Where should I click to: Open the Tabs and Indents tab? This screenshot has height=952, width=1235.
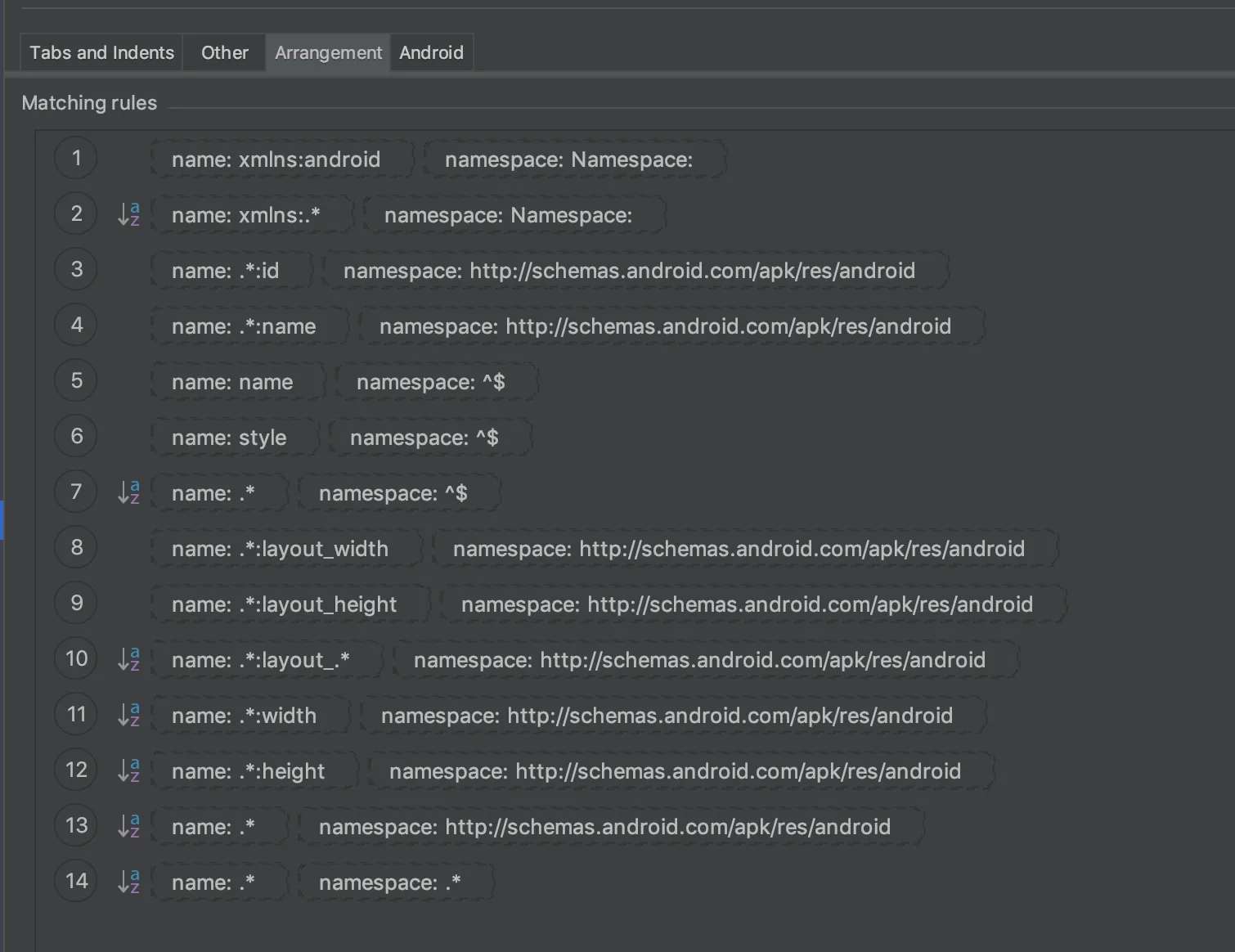click(x=101, y=53)
